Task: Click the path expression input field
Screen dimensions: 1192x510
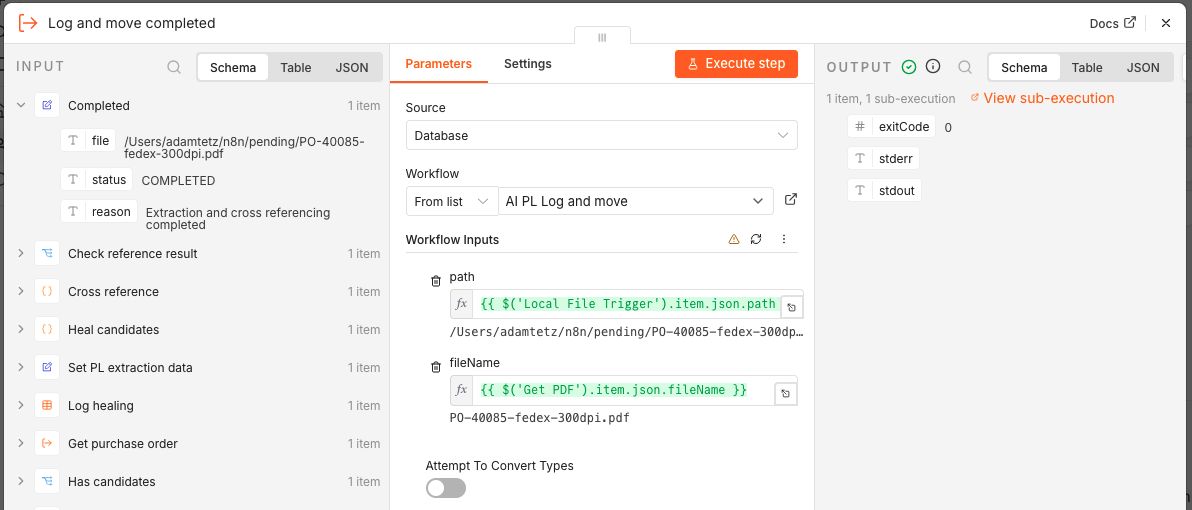Action: click(628, 304)
